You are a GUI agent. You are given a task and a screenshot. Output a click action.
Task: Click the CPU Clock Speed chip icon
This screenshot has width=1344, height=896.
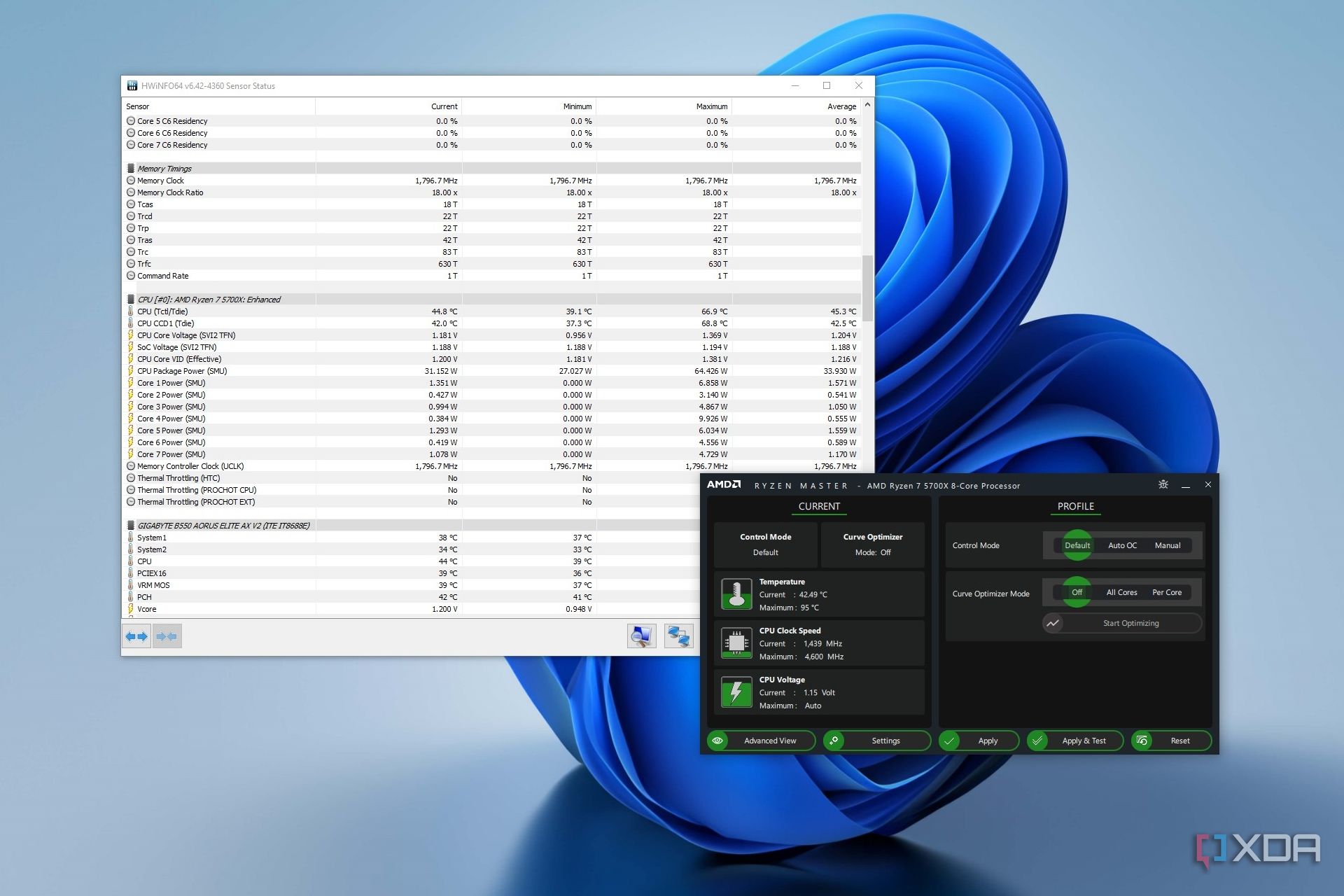coord(736,643)
